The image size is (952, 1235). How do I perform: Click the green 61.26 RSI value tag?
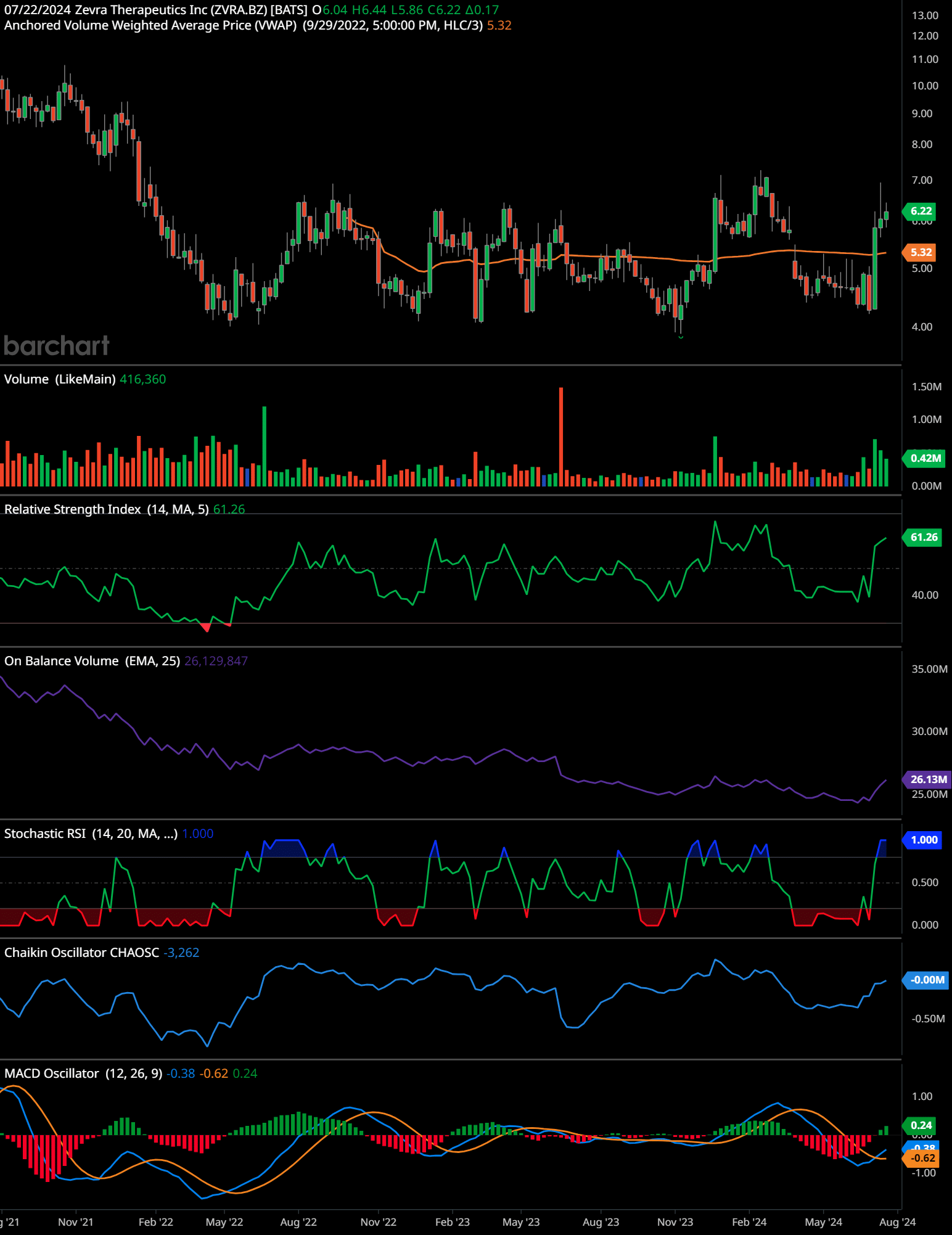click(923, 537)
